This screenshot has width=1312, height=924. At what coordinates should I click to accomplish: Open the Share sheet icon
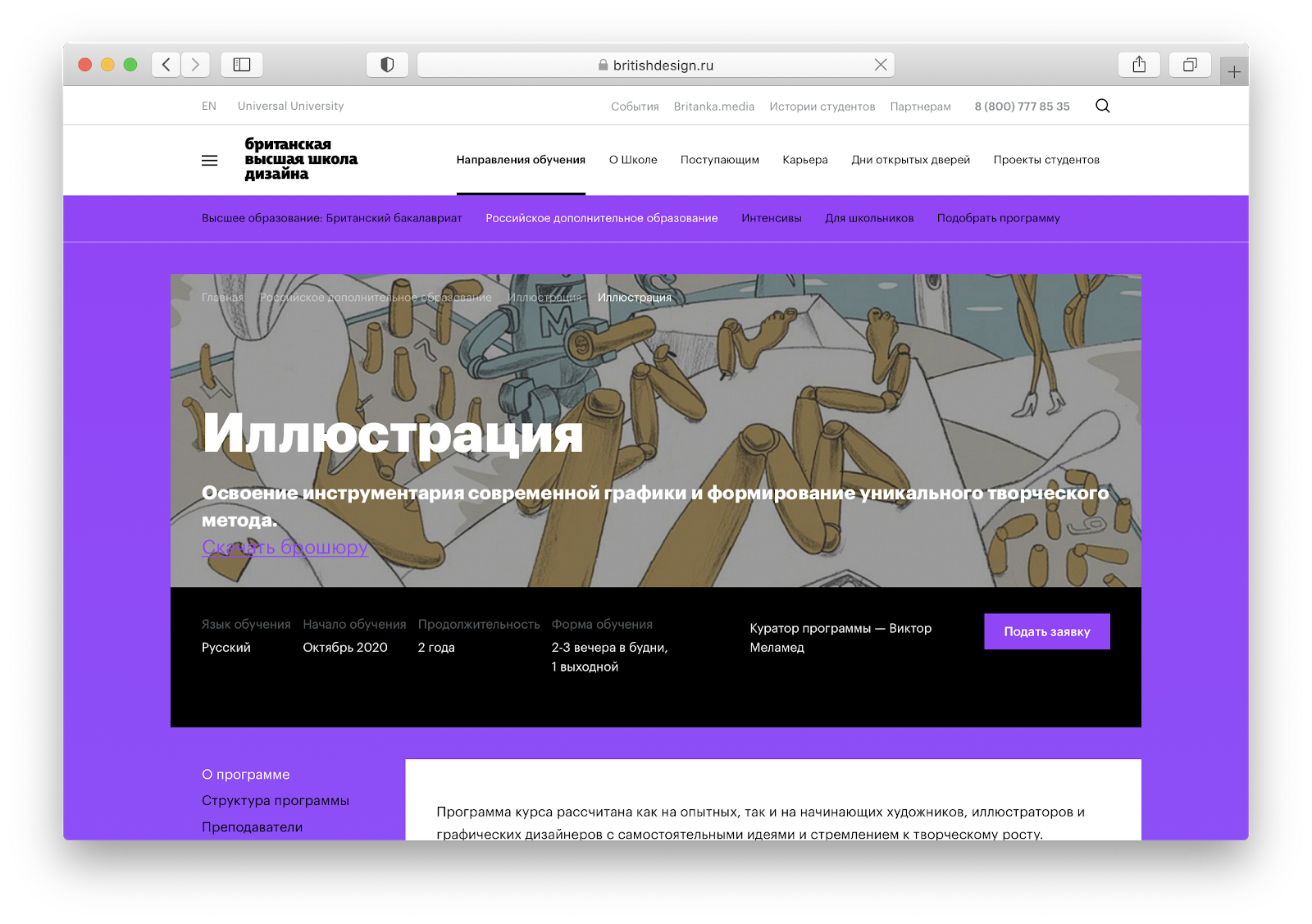(x=1139, y=65)
